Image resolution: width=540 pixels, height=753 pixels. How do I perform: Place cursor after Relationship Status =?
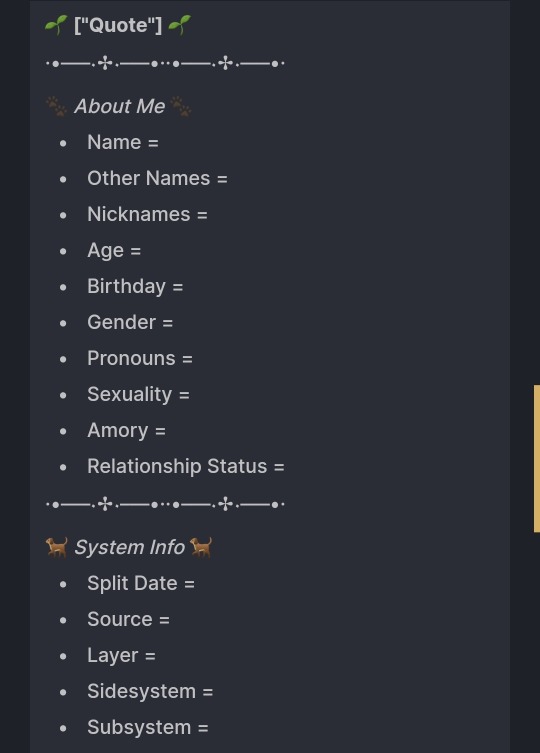pyautogui.click(x=286, y=467)
